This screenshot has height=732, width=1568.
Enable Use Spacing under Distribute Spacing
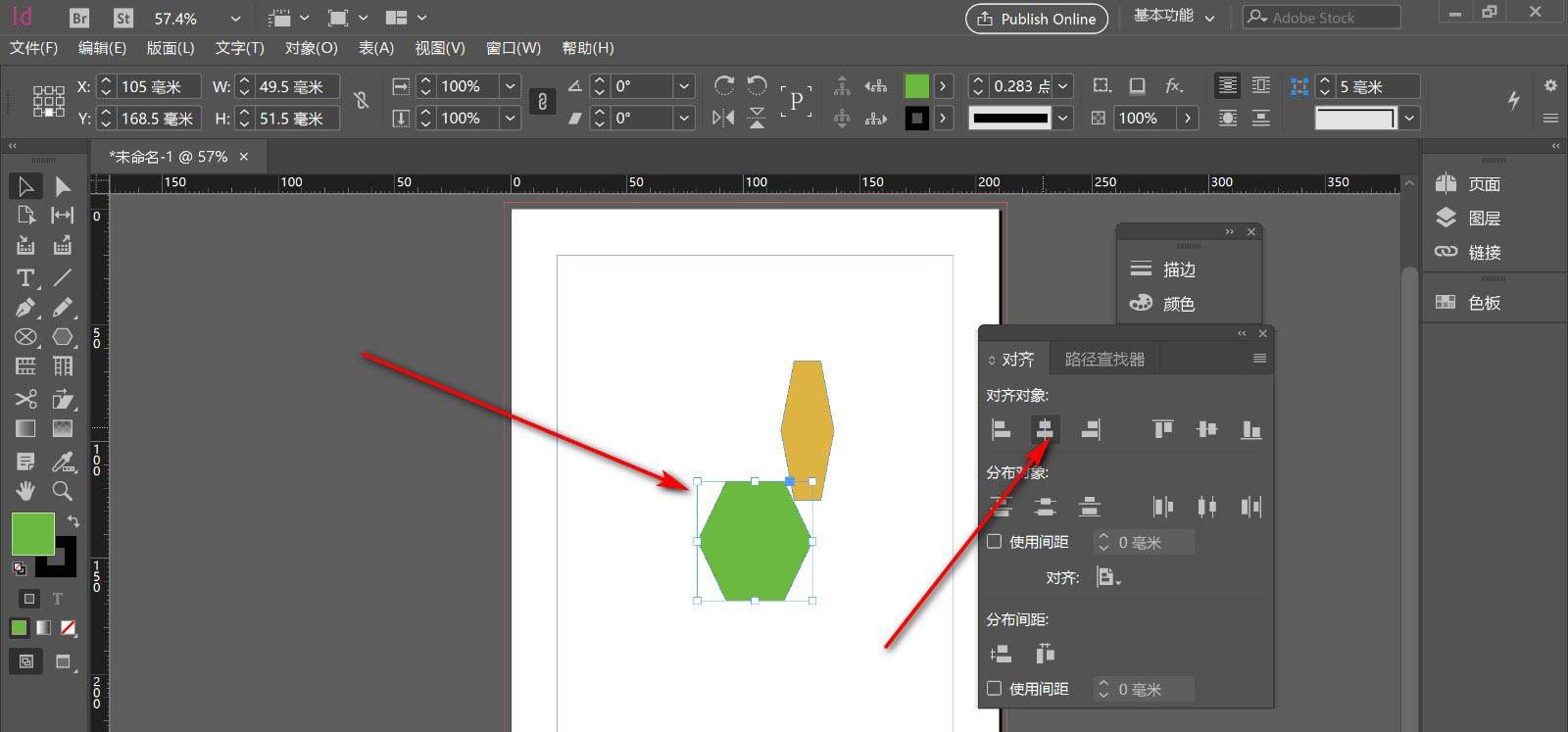pos(995,689)
